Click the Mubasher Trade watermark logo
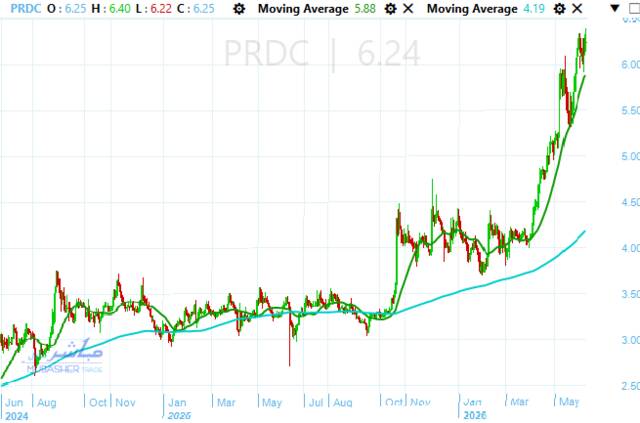This screenshot has width=640, height=423. pyautogui.click(x=65, y=357)
